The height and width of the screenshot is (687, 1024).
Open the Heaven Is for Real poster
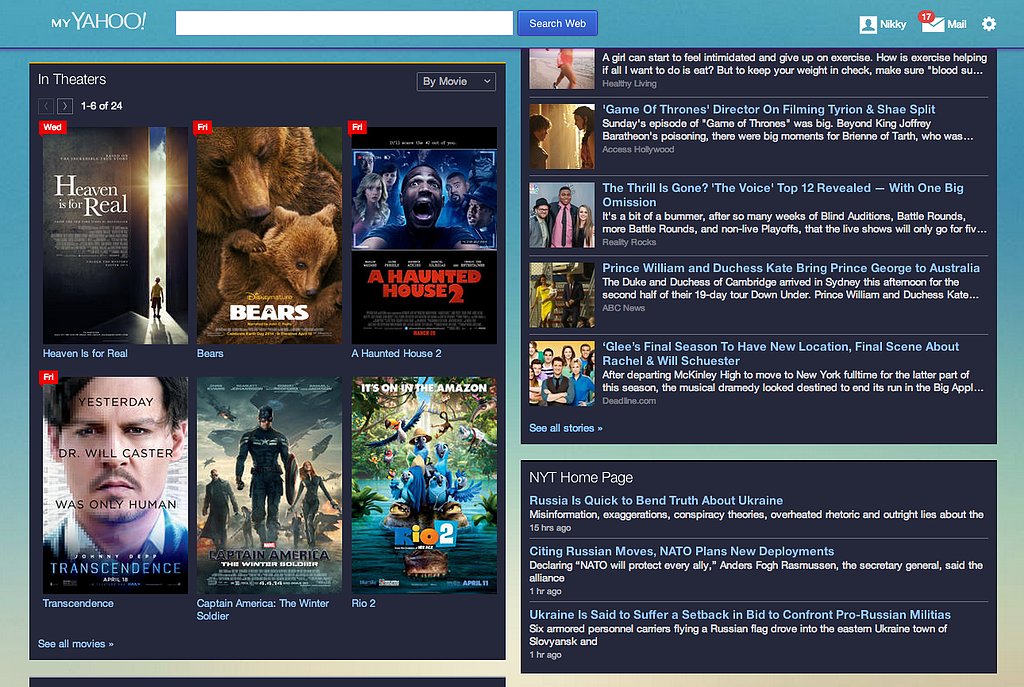(x=115, y=235)
